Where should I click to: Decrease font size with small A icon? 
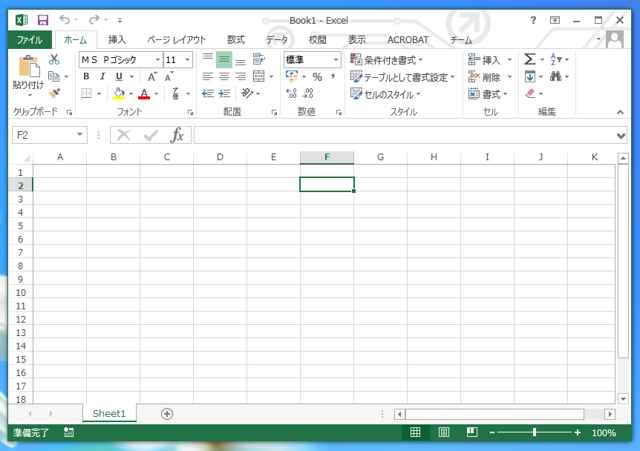click(x=169, y=77)
